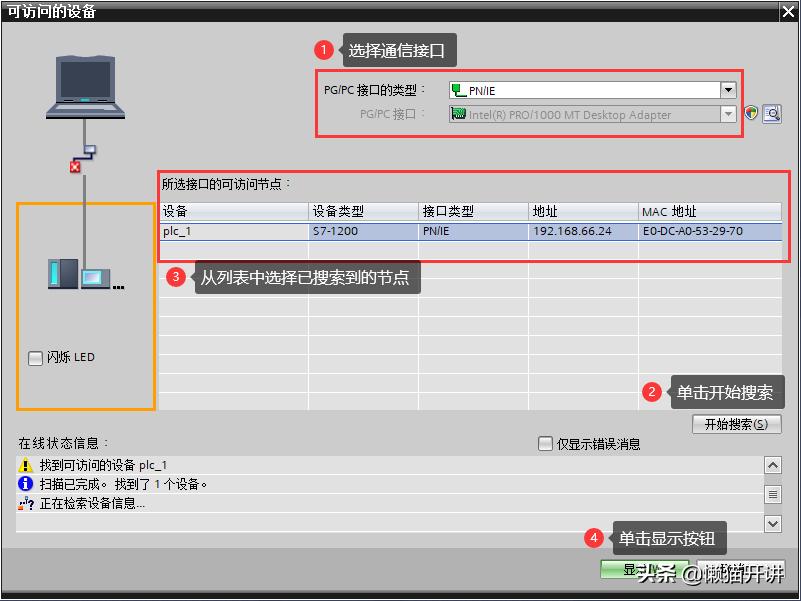Image resolution: width=801 pixels, height=601 pixels.
Task: Check 仅显示错误消息 to show only errors
Action: [x=545, y=442]
